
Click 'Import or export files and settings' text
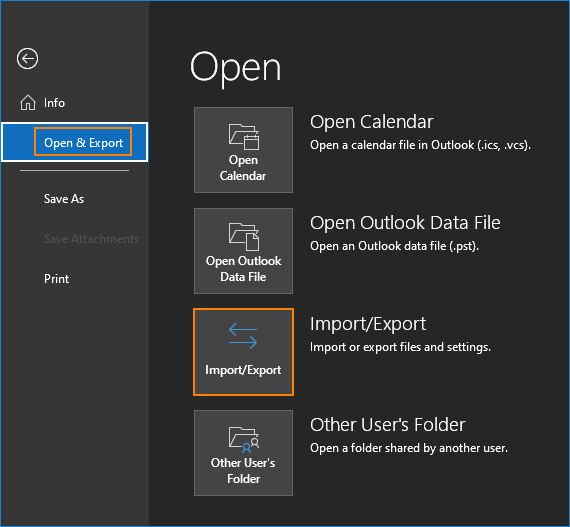click(400, 347)
